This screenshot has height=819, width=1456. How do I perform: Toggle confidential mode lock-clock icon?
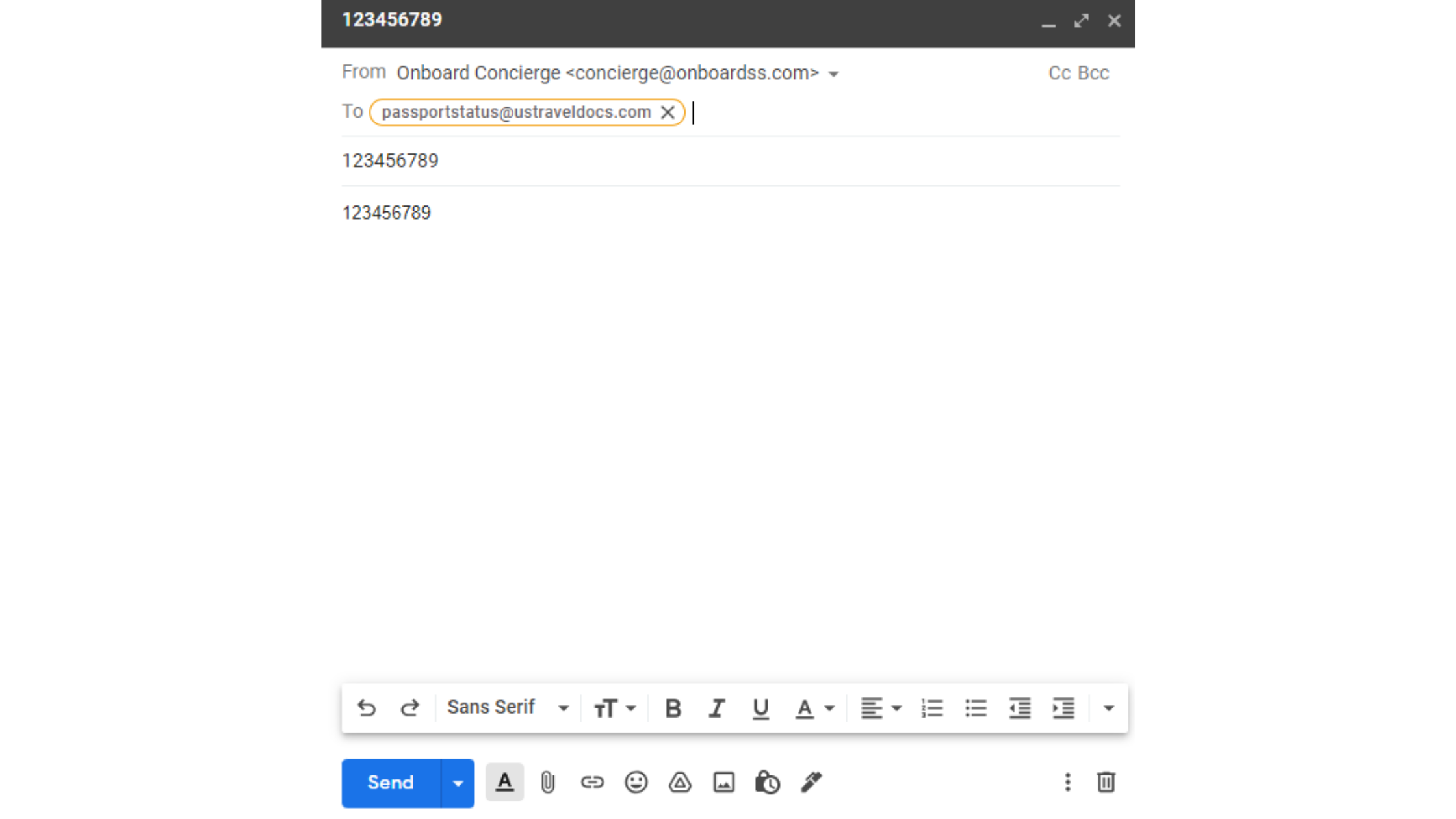pyautogui.click(x=767, y=782)
